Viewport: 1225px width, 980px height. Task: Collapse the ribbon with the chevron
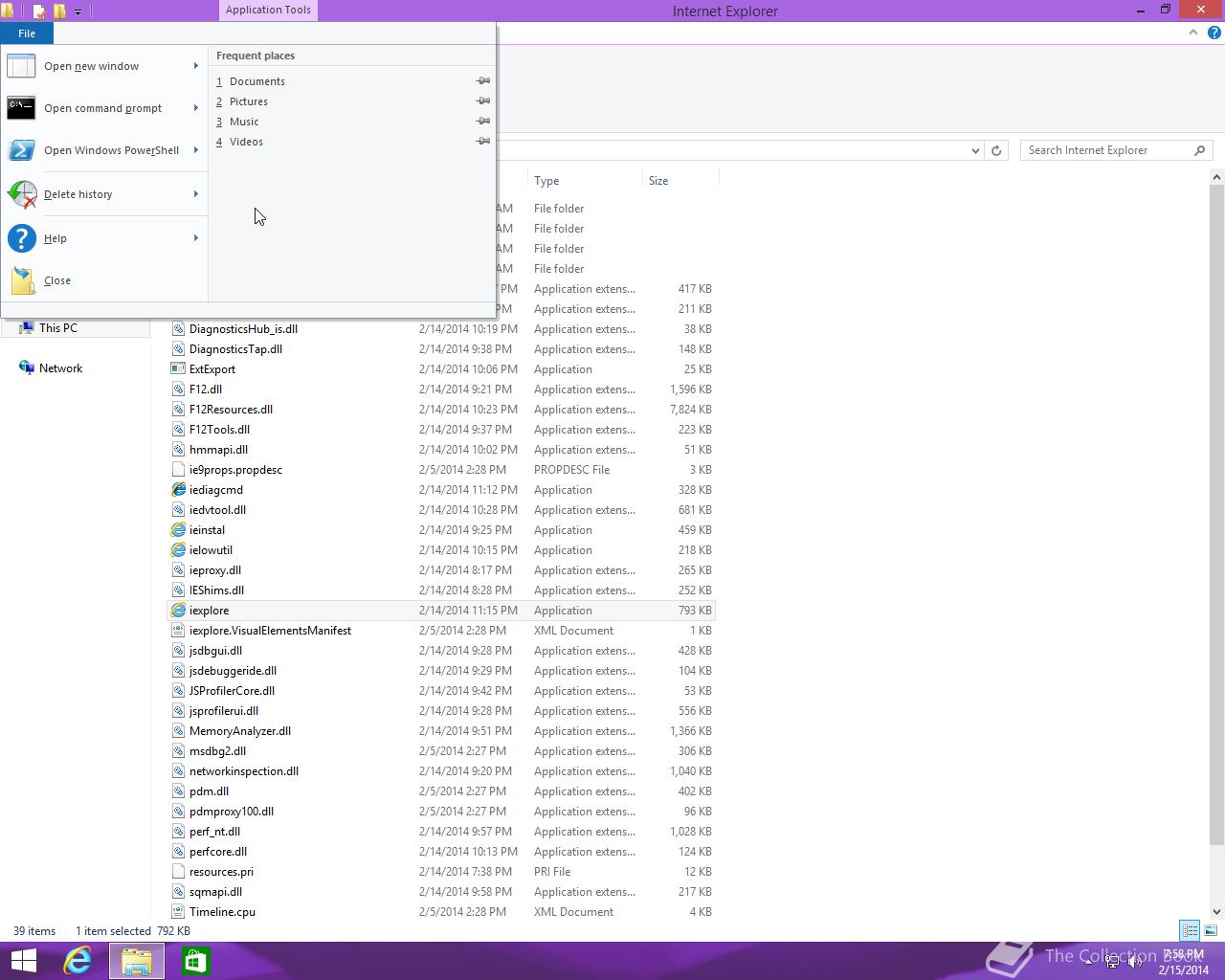tap(1193, 33)
